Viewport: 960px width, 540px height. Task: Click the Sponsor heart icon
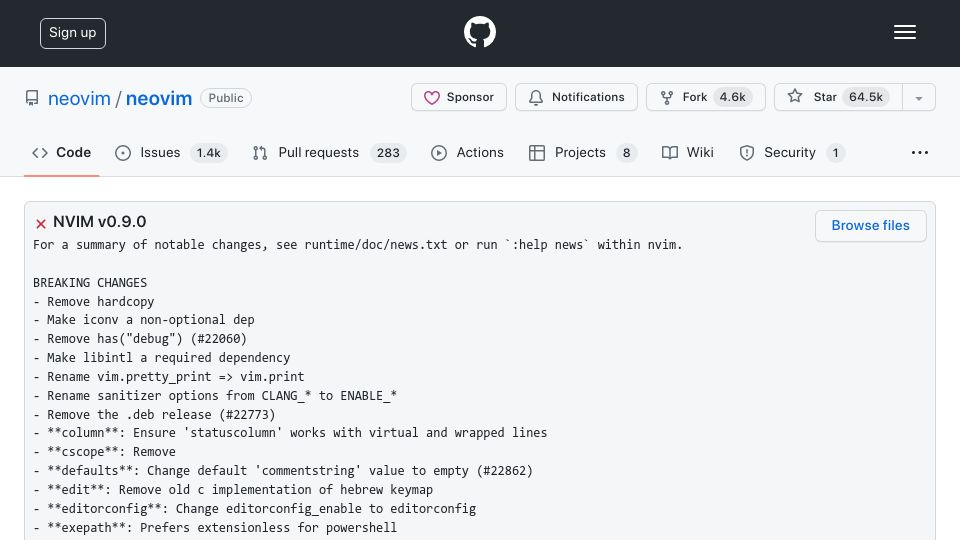pos(432,98)
